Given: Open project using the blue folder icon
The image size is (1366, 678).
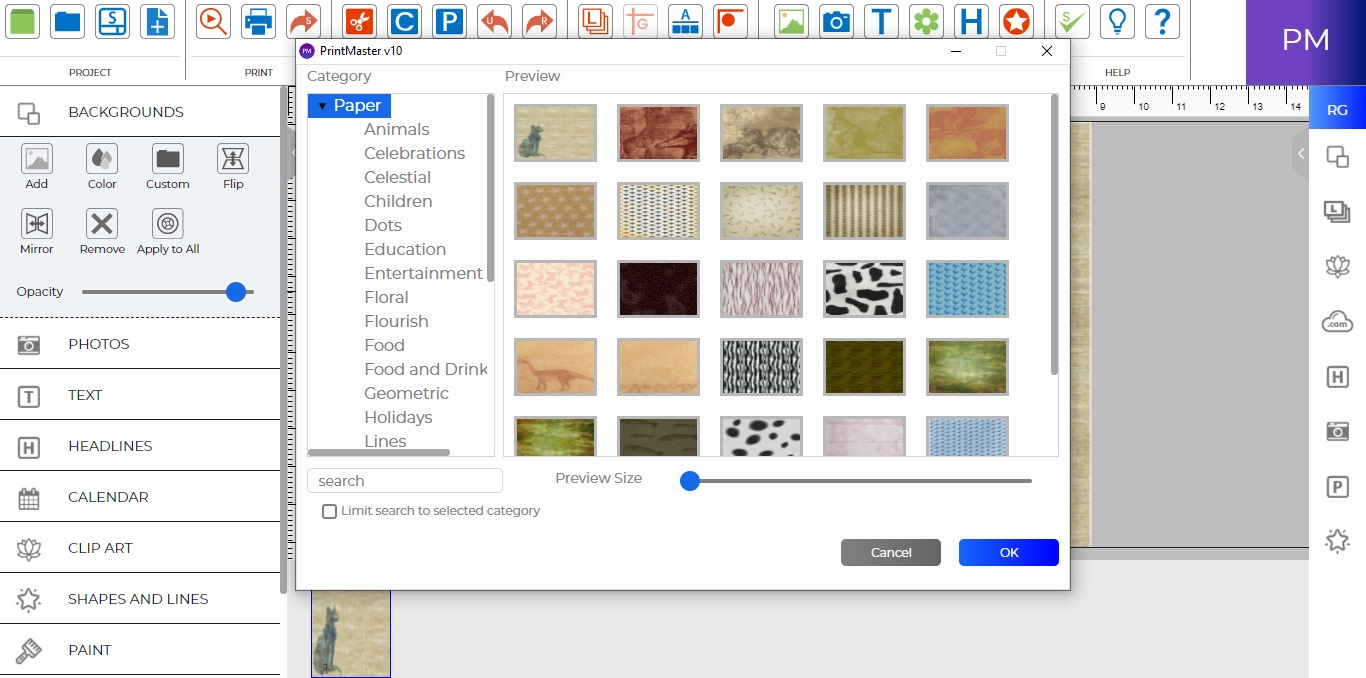Looking at the screenshot, I should (68, 21).
